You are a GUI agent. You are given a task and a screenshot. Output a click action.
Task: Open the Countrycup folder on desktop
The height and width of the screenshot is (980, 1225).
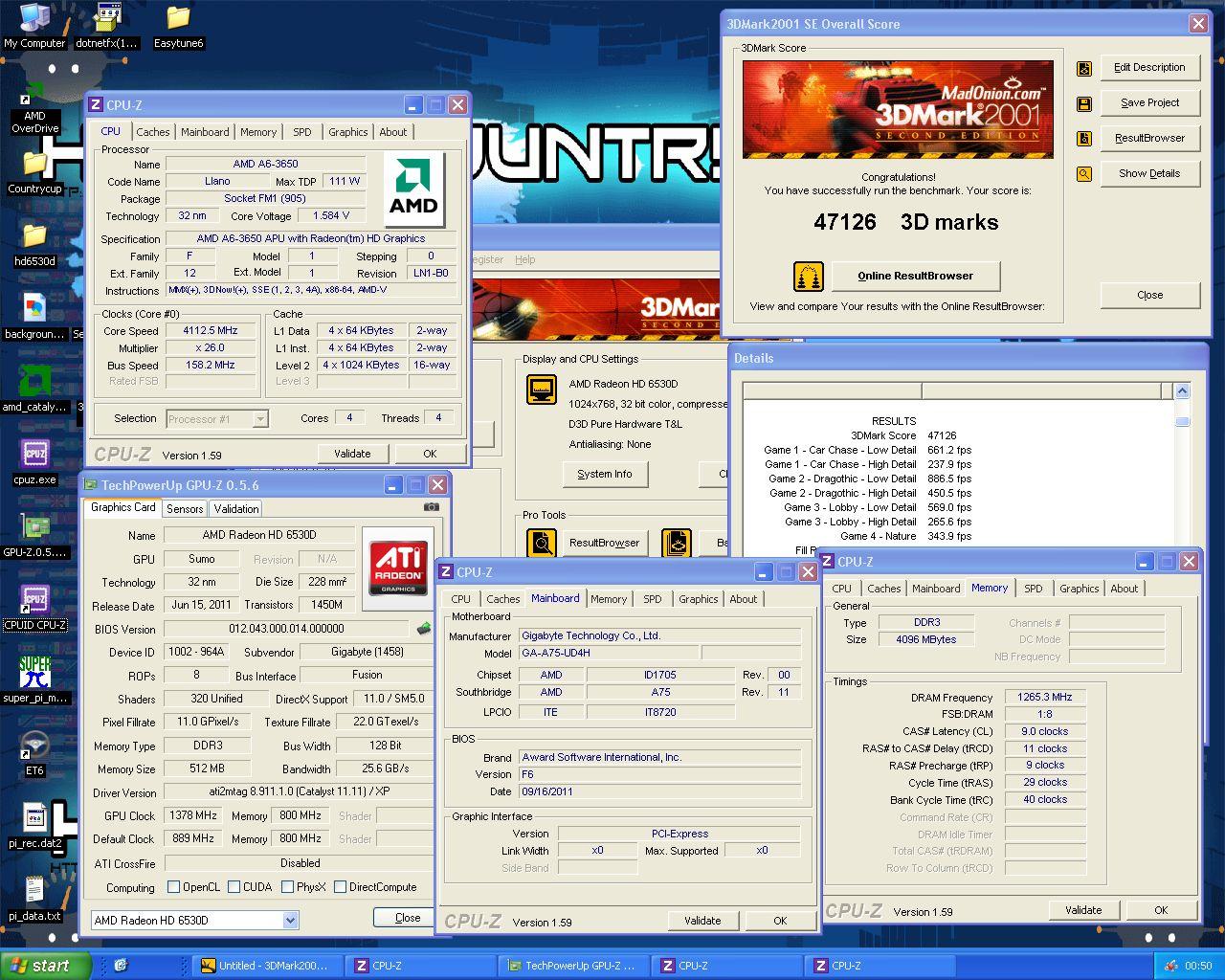[34, 173]
